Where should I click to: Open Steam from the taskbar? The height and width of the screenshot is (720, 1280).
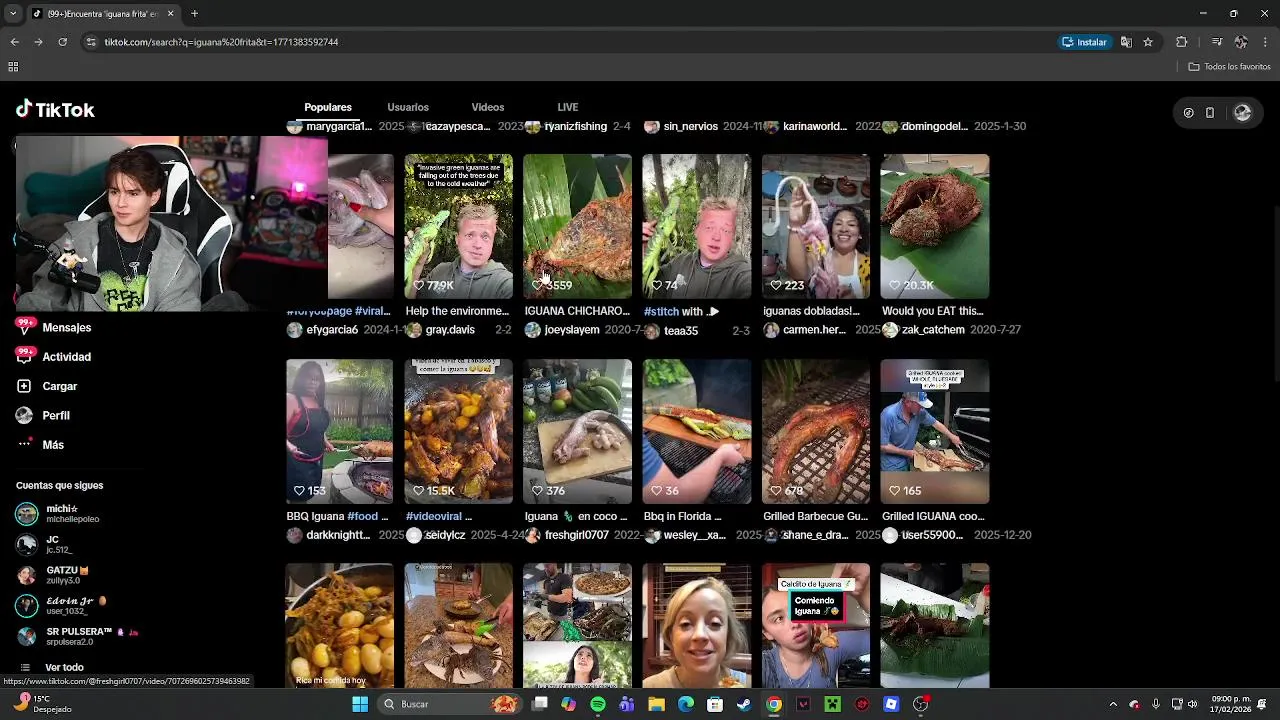744,704
